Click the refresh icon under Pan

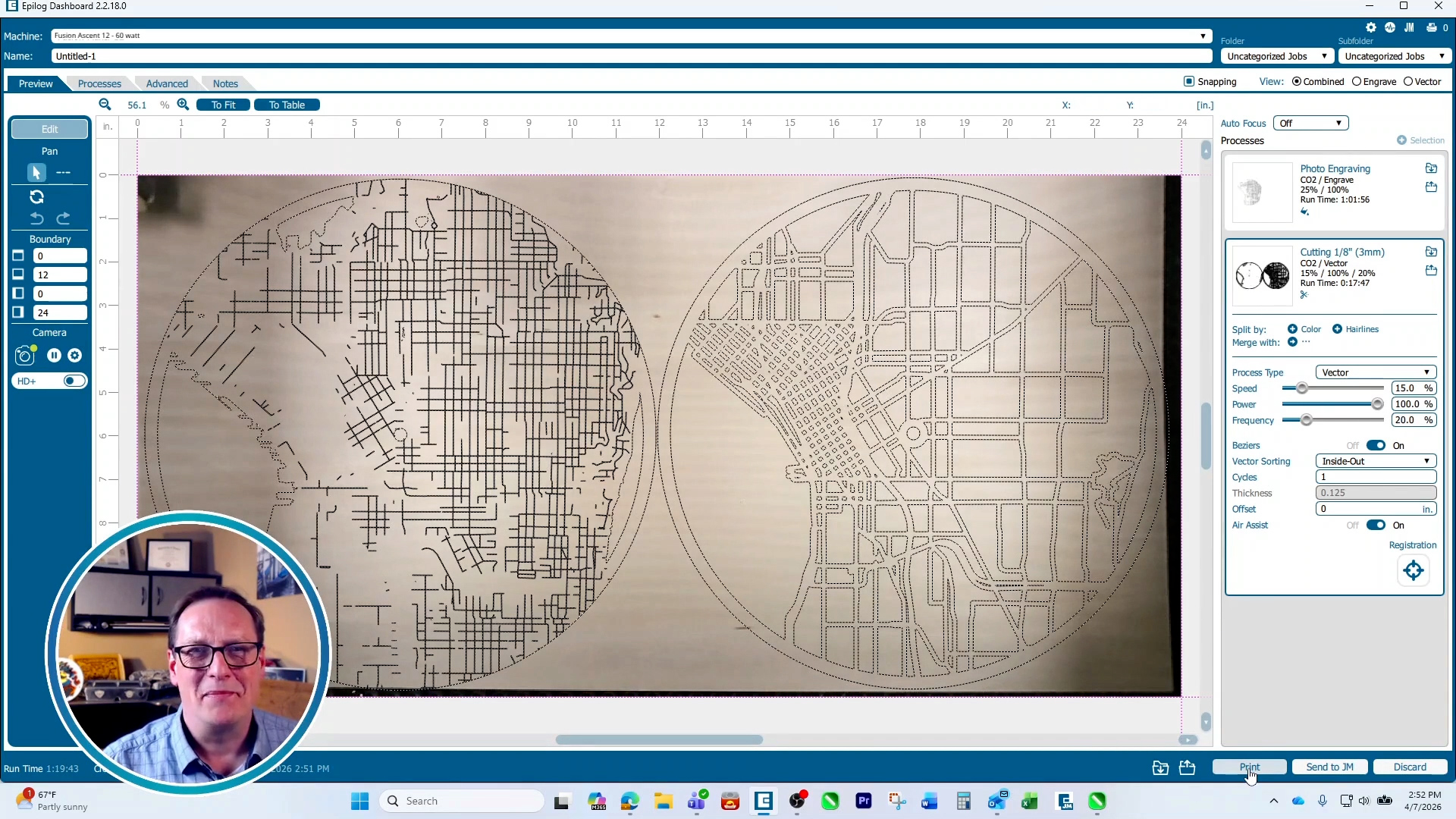point(36,196)
